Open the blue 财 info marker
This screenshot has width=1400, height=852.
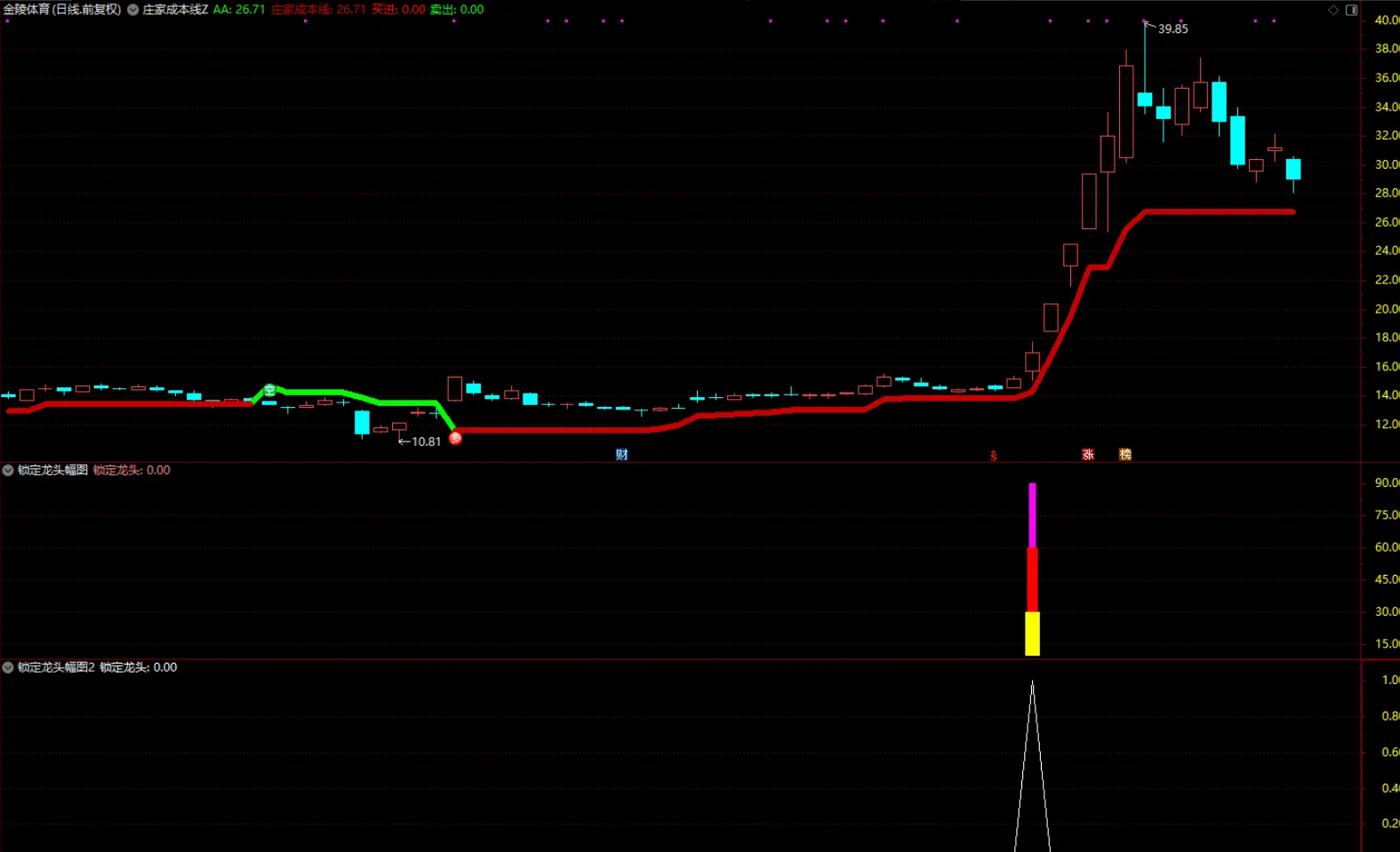pos(622,455)
